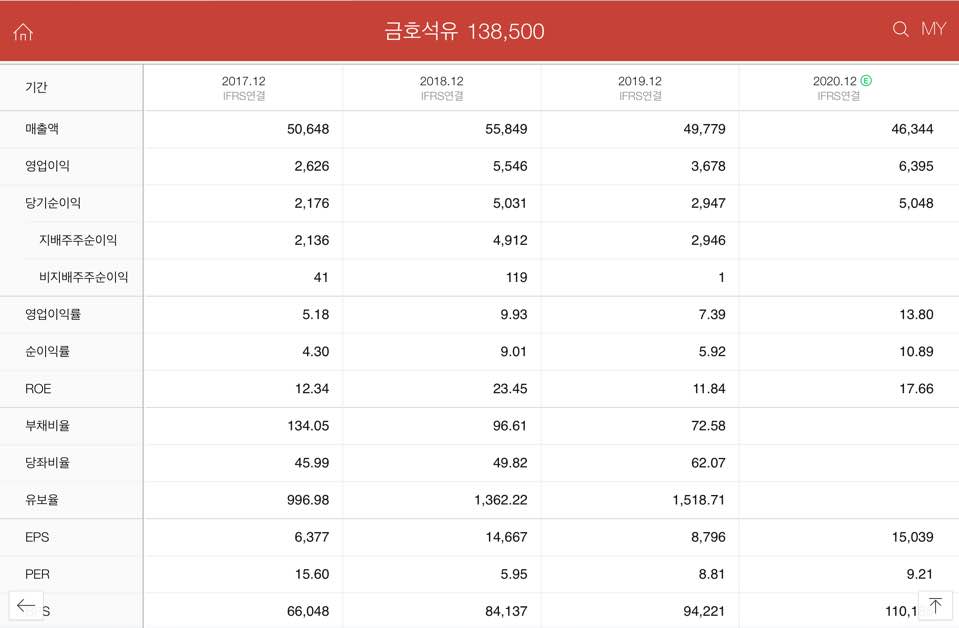Click the 6,395 operating profit estimate

tap(916, 166)
